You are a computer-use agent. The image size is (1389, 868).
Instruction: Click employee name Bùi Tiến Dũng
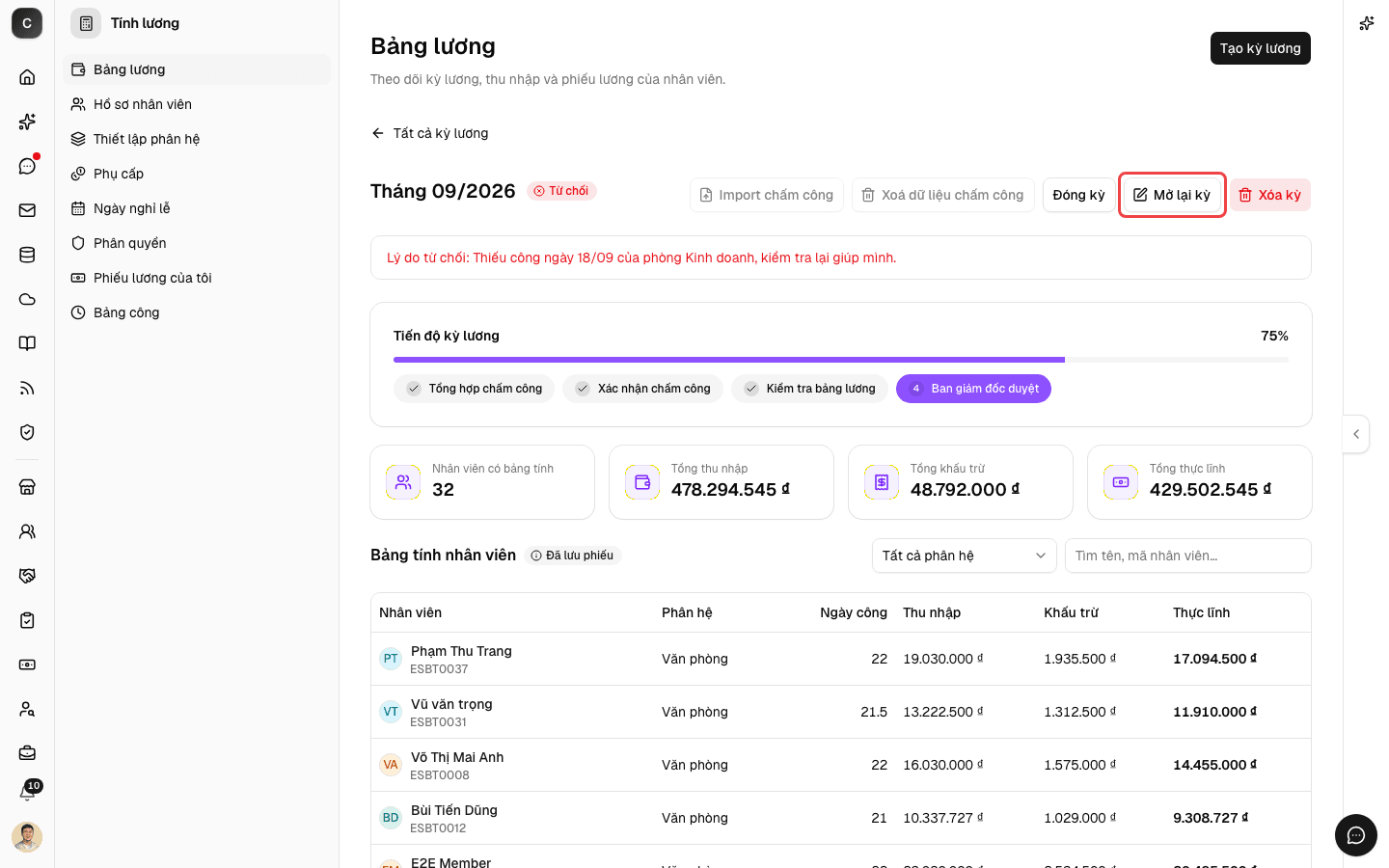[x=454, y=810]
